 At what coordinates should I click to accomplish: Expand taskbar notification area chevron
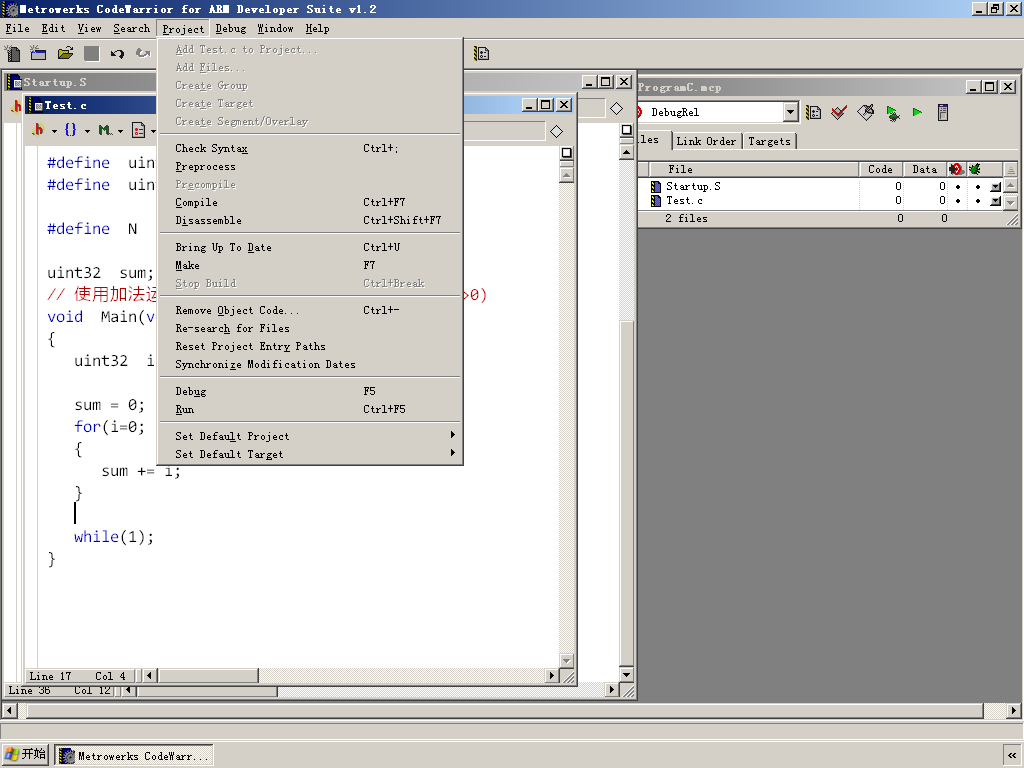1012,756
